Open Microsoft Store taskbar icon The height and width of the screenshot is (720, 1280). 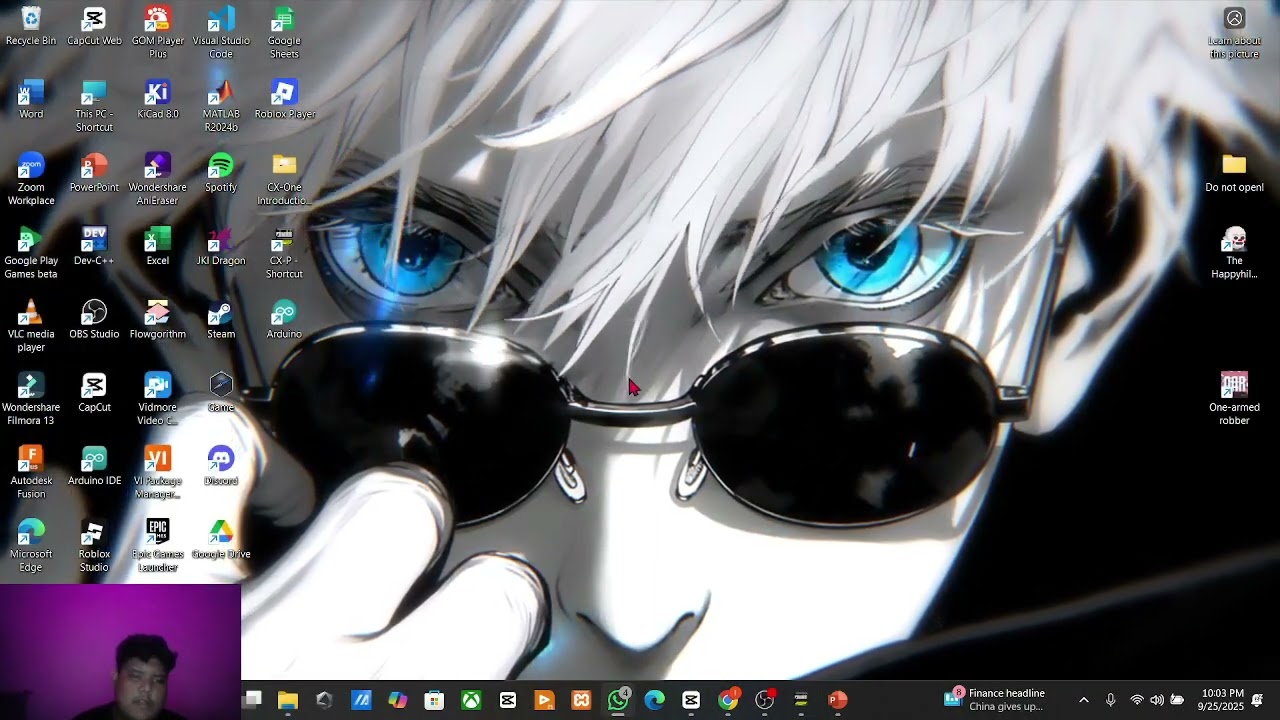point(434,700)
